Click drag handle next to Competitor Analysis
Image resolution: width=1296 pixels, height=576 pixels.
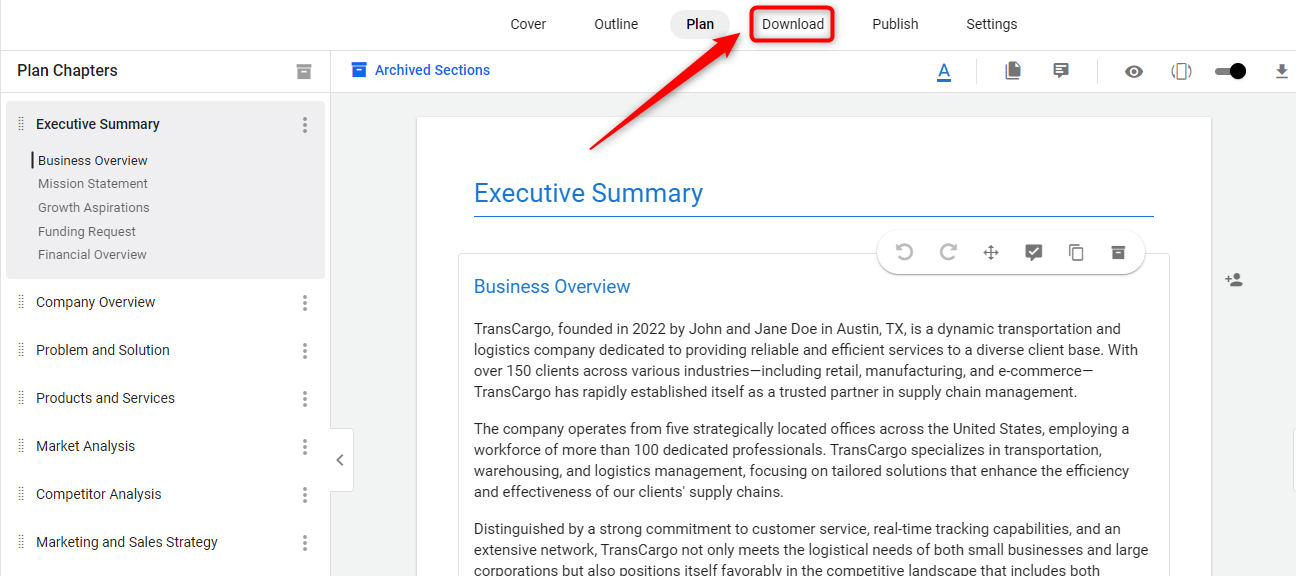point(21,494)
